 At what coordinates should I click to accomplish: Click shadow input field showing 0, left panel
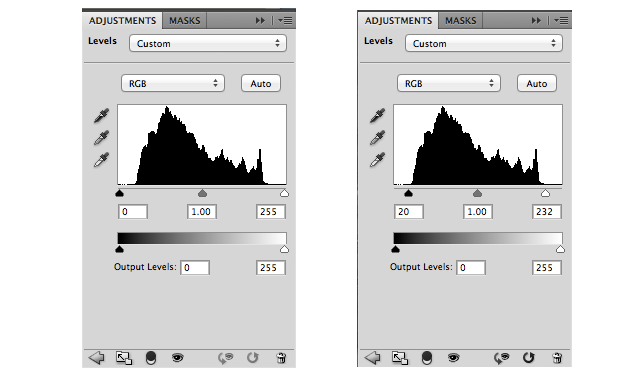coord(133,212)
